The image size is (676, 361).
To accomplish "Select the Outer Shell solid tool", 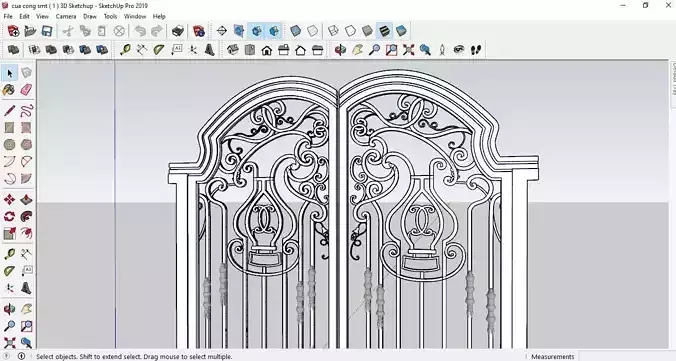I will [x=13, y=50].
